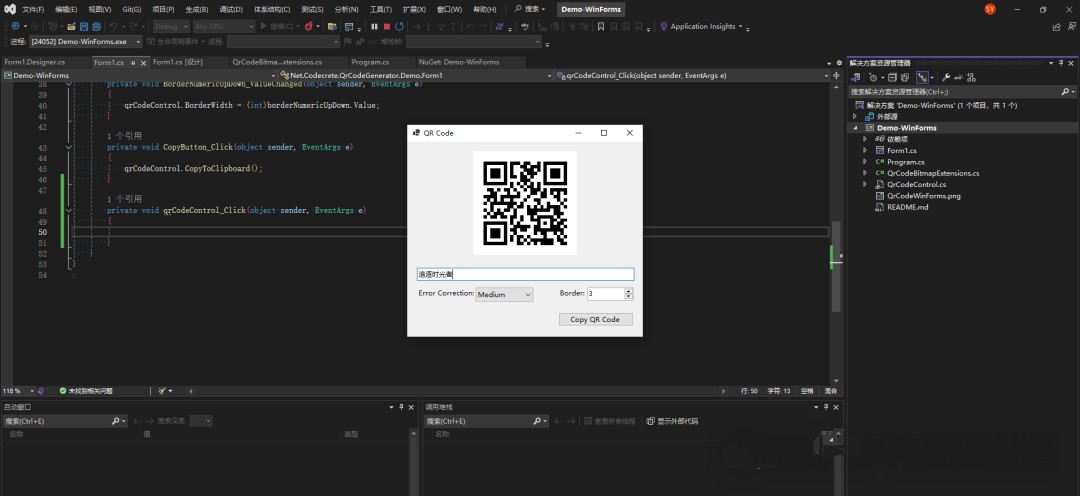
Task: Click the Application Insights toolbar button
Action: point(702,27)
